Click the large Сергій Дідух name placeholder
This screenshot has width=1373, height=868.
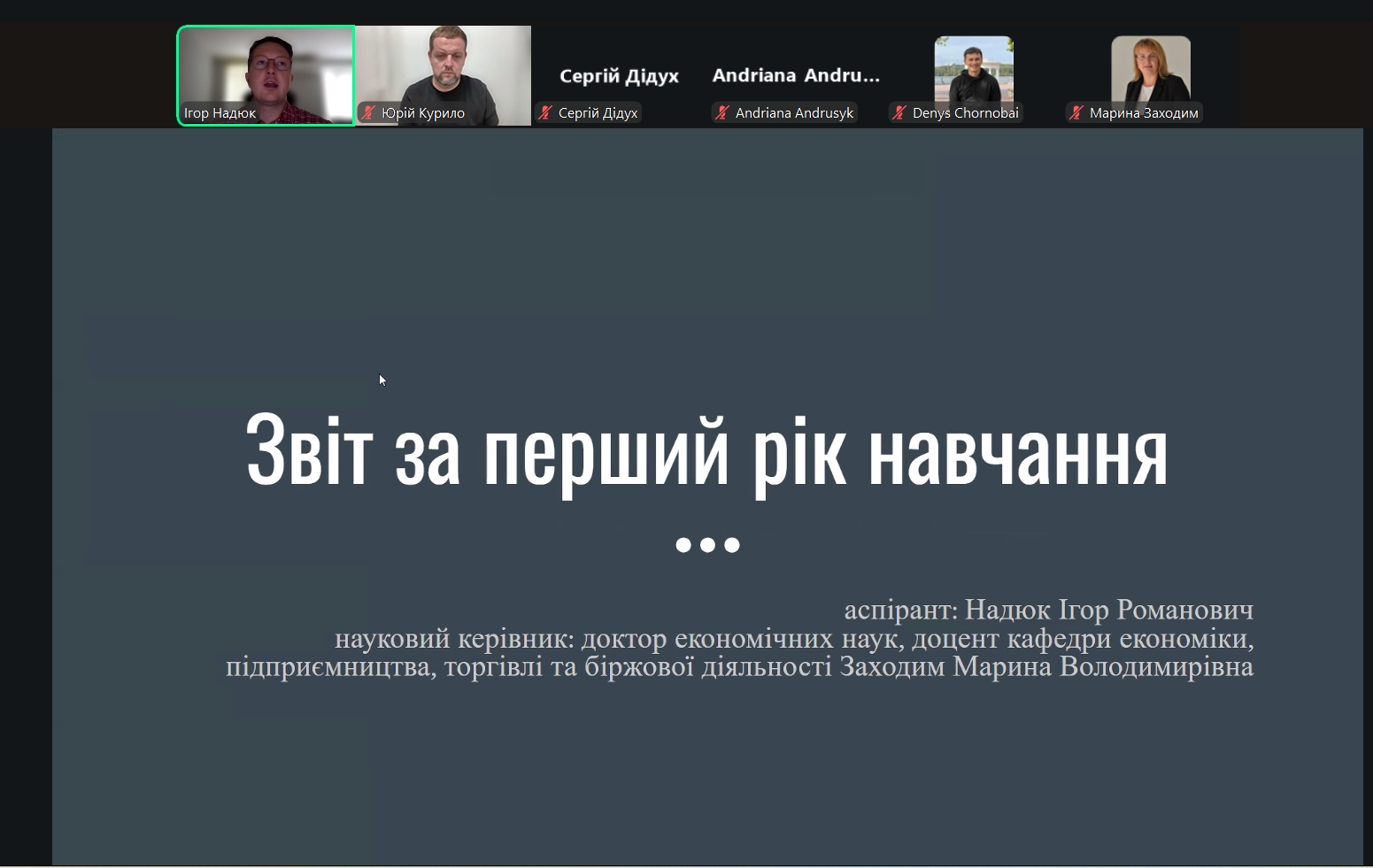(x=619, y=76)
